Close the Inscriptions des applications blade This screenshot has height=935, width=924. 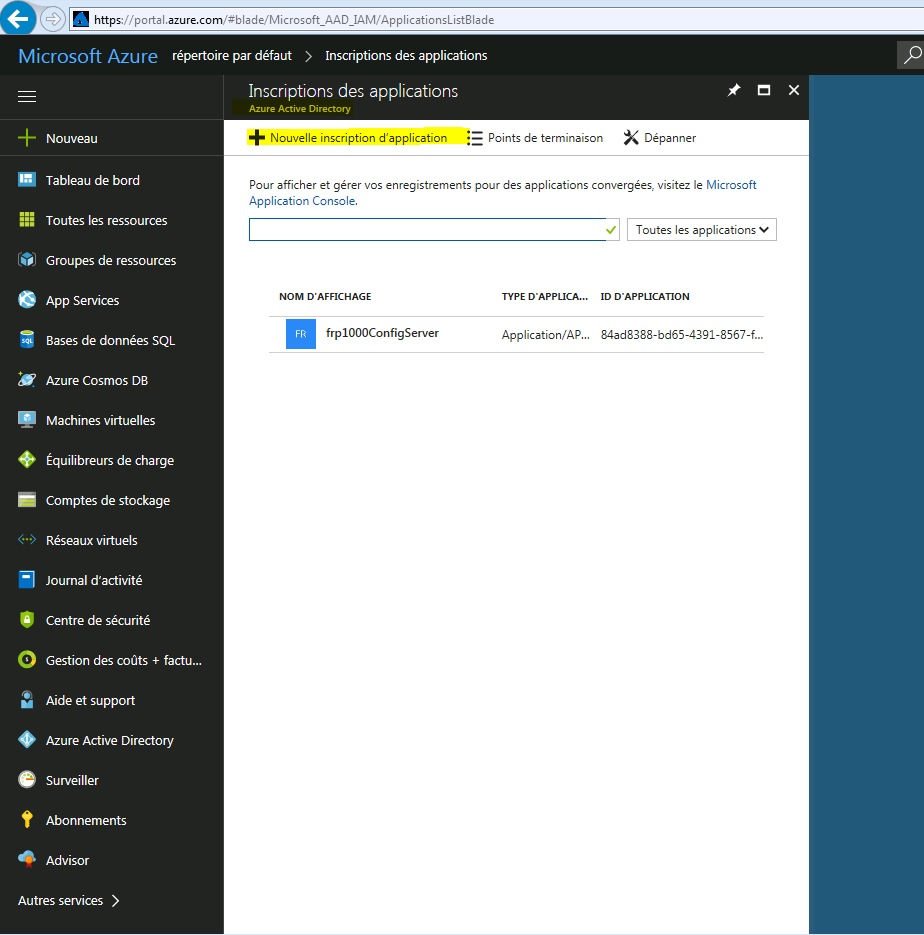(793, 90)
